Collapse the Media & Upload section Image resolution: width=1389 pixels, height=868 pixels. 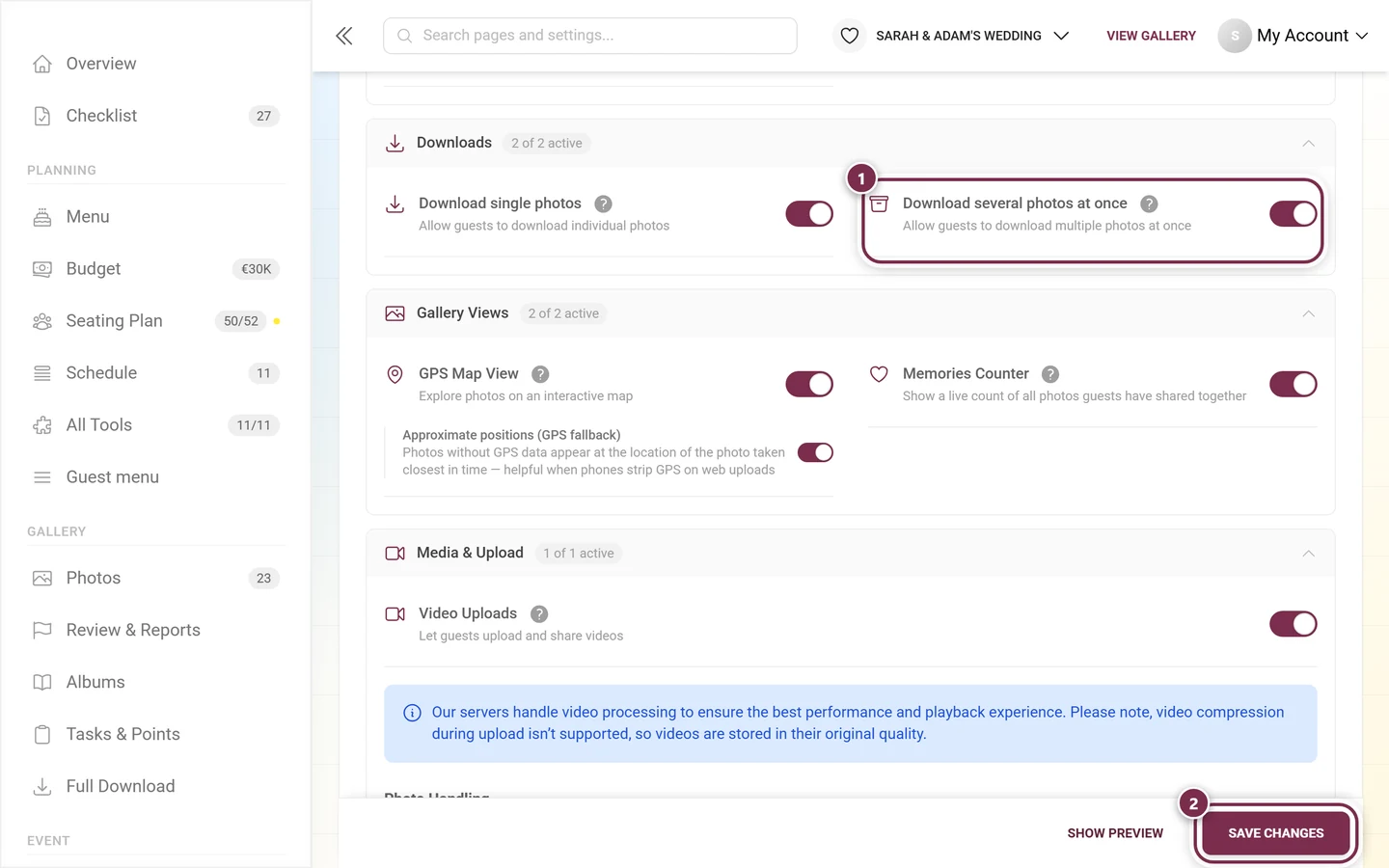tap(1309, 554)
